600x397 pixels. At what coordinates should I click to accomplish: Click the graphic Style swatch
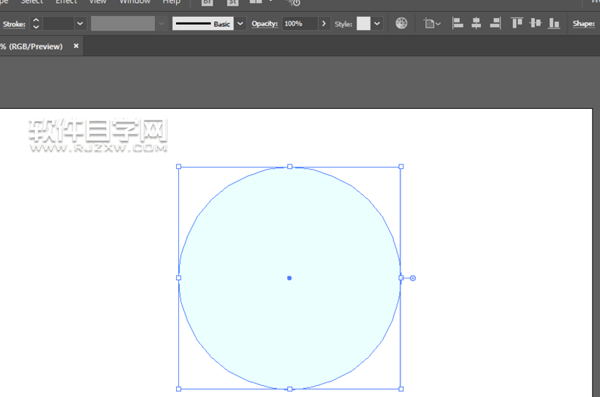point(364,23)
